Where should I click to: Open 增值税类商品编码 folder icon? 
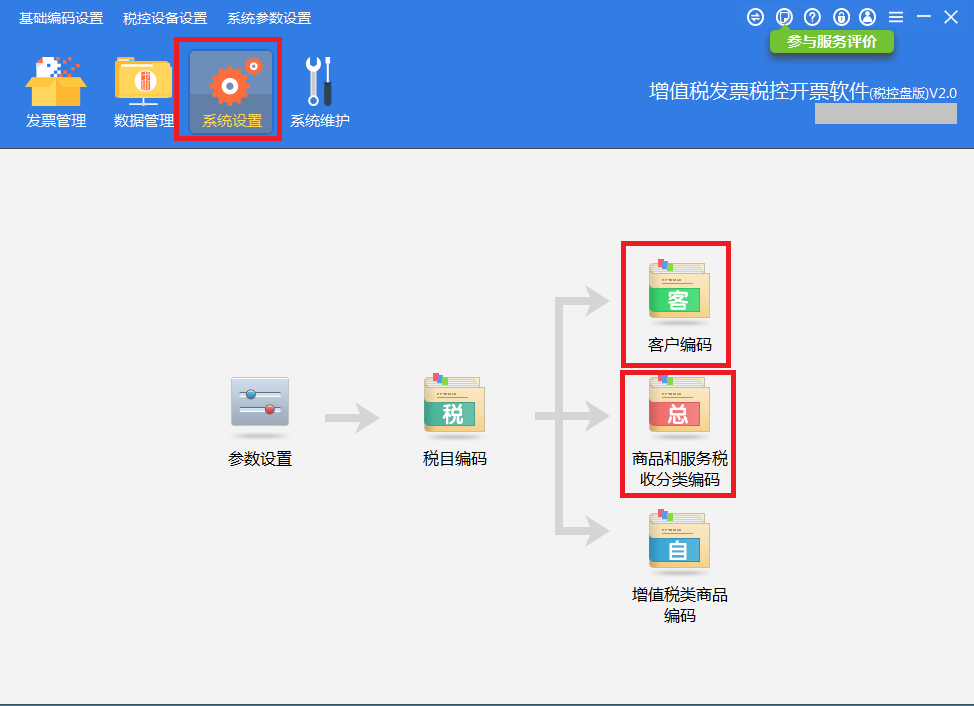[x=678, y=540]
